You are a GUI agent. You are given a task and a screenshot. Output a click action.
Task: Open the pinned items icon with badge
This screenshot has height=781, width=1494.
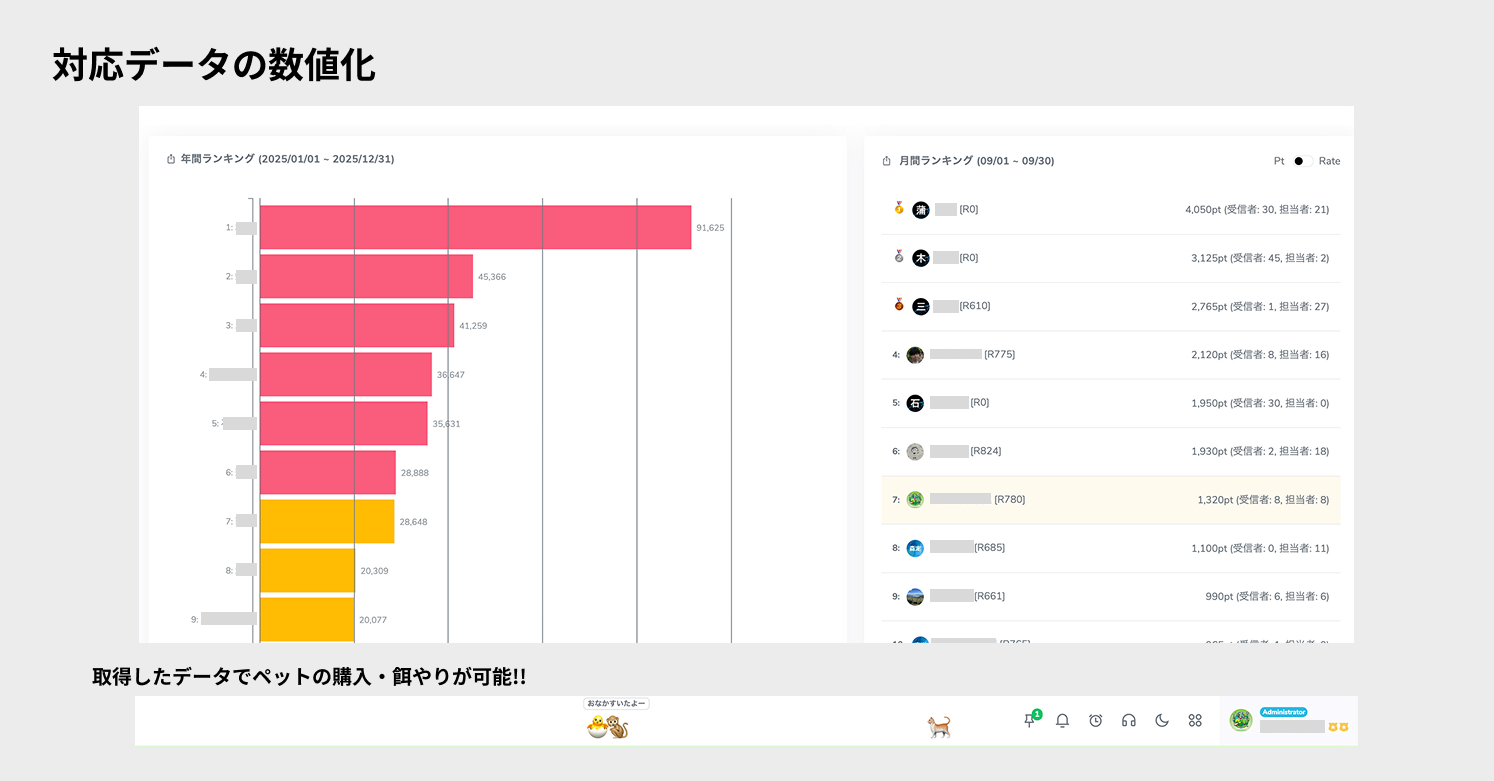point(1029,720)
